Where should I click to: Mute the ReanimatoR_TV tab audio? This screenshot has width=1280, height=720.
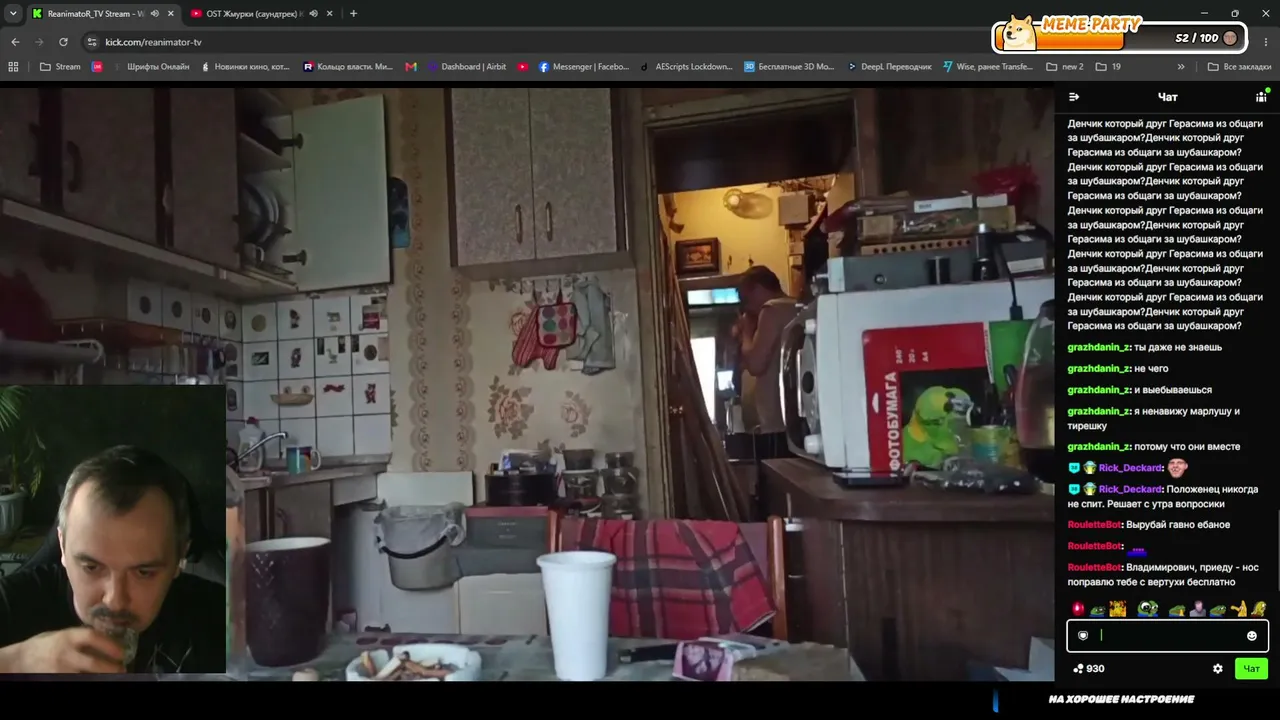point(154,14)
